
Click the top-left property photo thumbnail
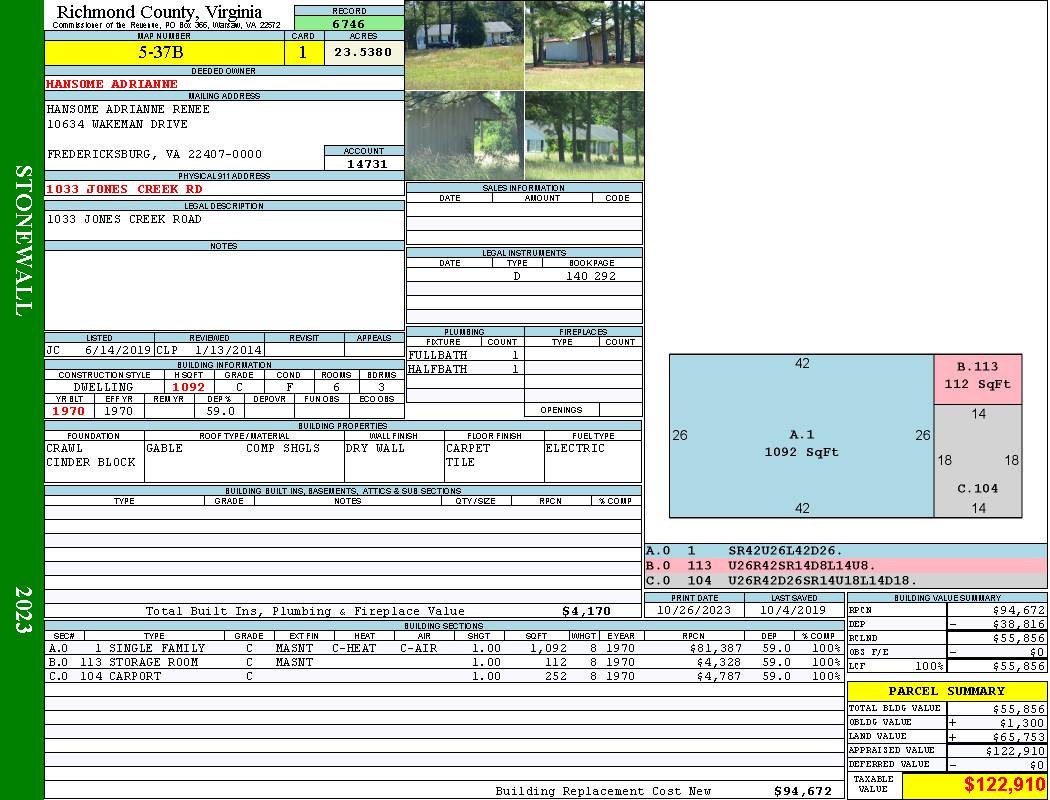(x=464, y=45)
